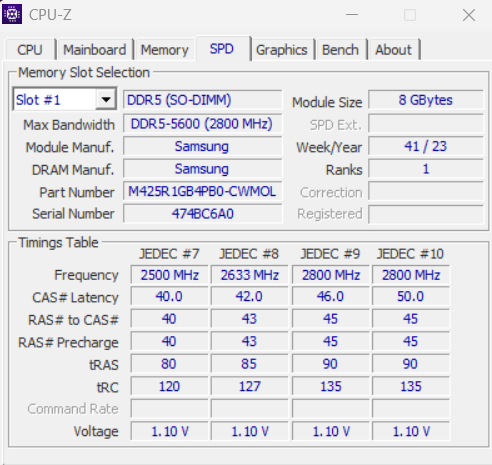
Task: Click JEDEC #7 voltage 1.10 V cell
Action: pos(169,431)
